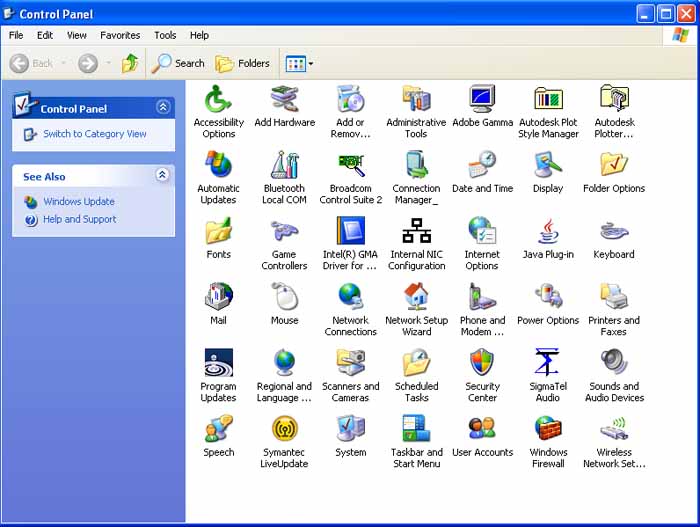Switch to Category View link

pos(95,134)
